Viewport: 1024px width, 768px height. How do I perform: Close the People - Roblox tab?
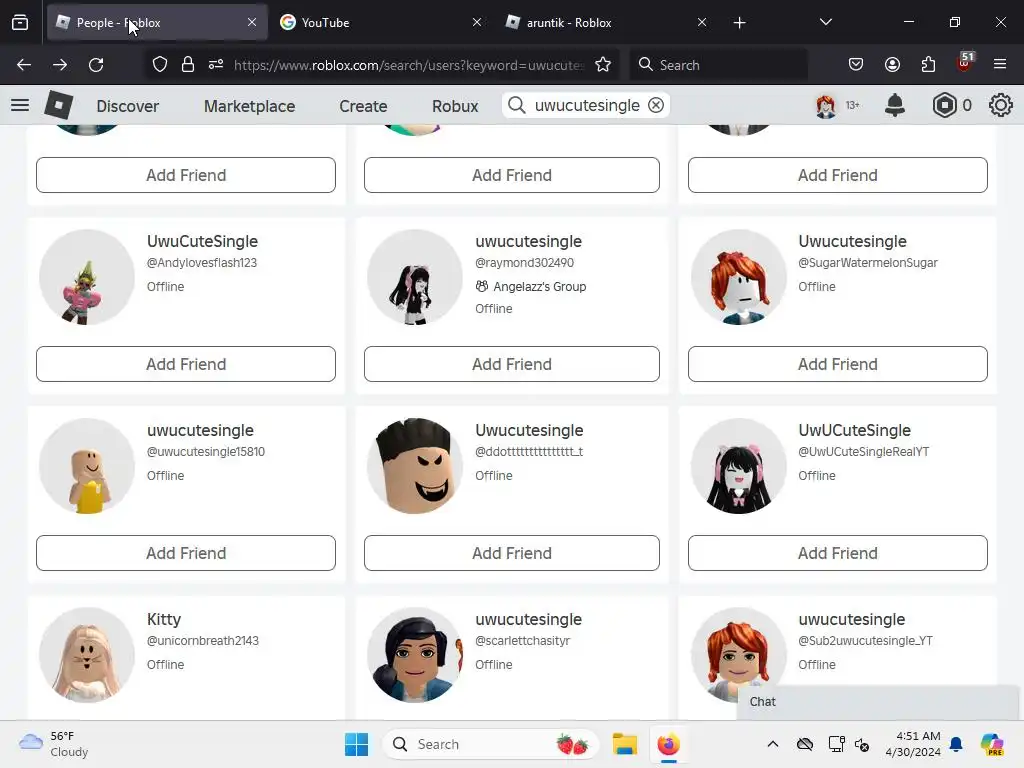click(x=252, y=22)
